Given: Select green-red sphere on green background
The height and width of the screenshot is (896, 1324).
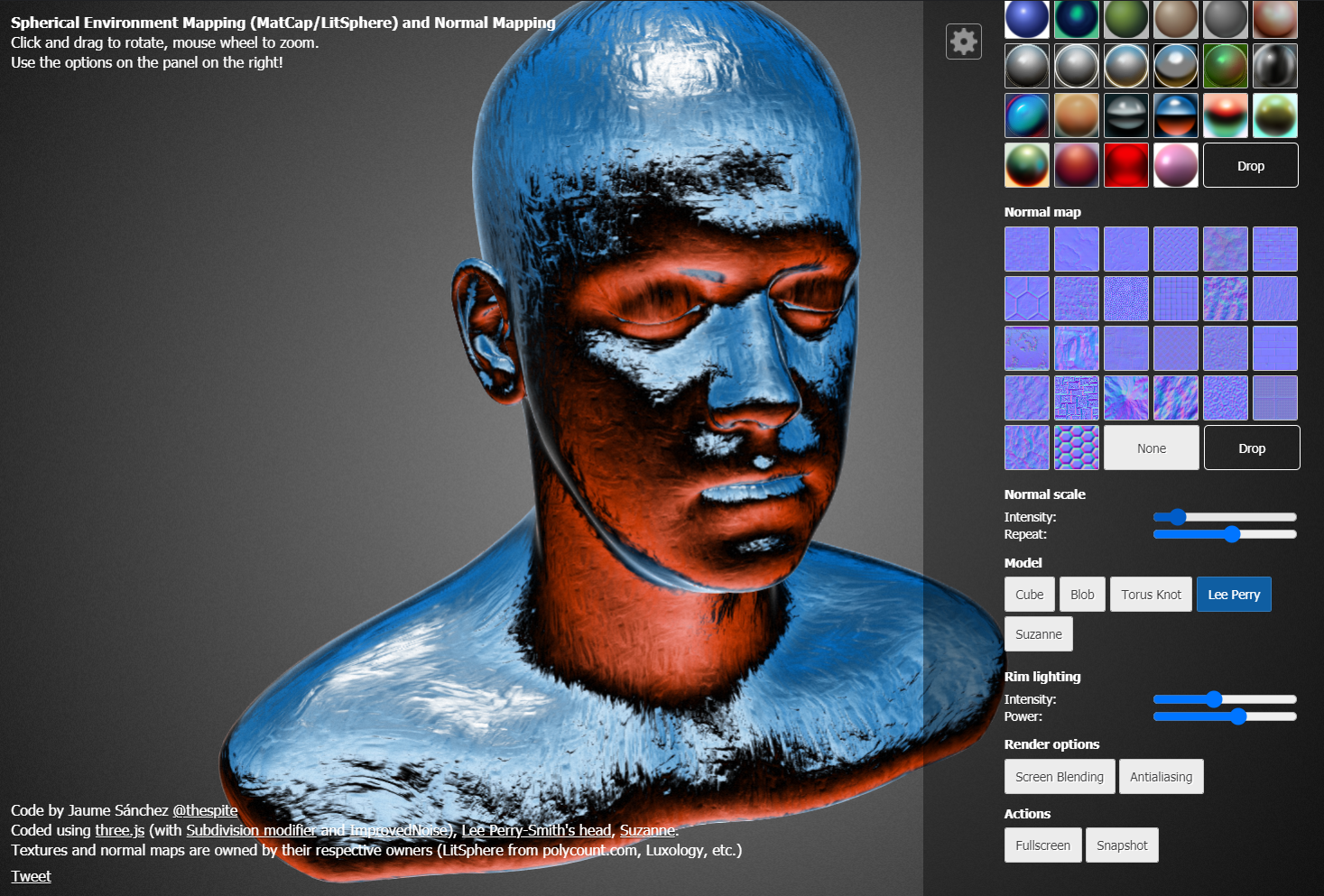Looking at the screenshot, I should [x=1226, y=66].
